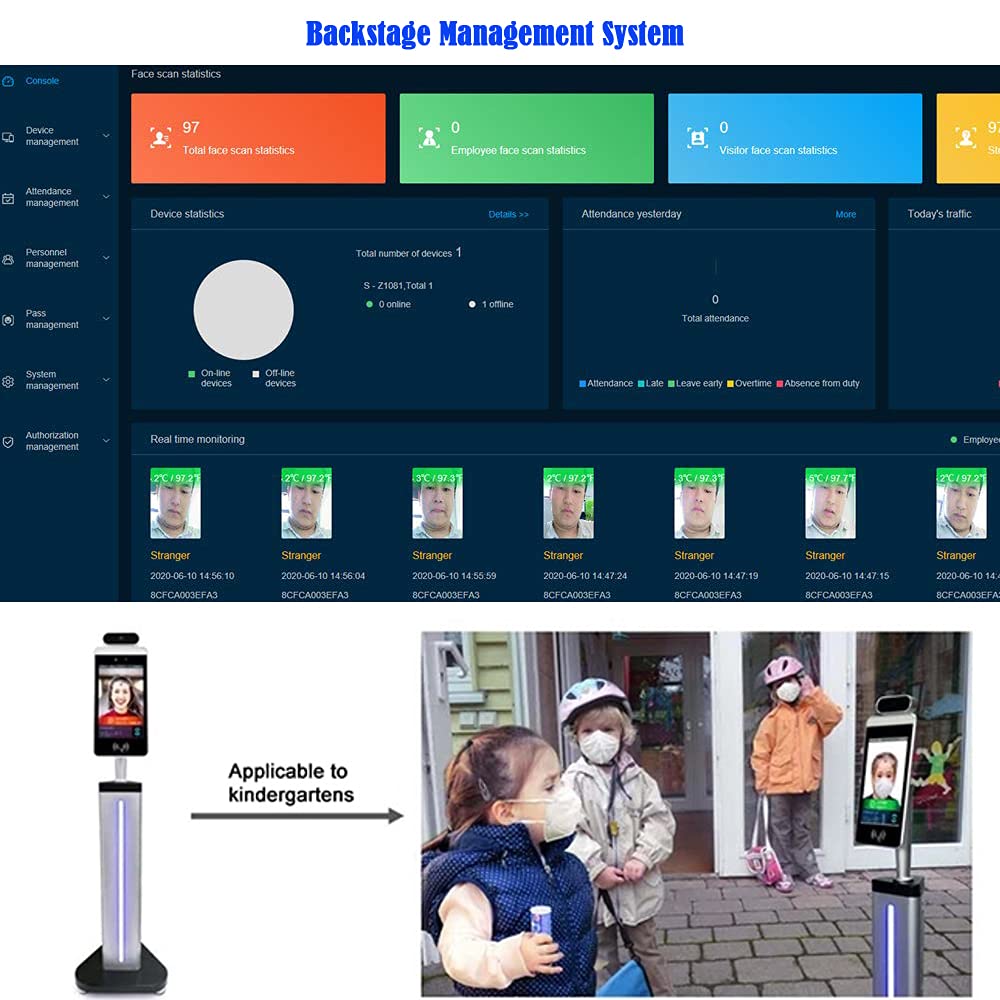Select Personnel management in the sidebar
1000x1000 pixels.
[x=52, y=258]
